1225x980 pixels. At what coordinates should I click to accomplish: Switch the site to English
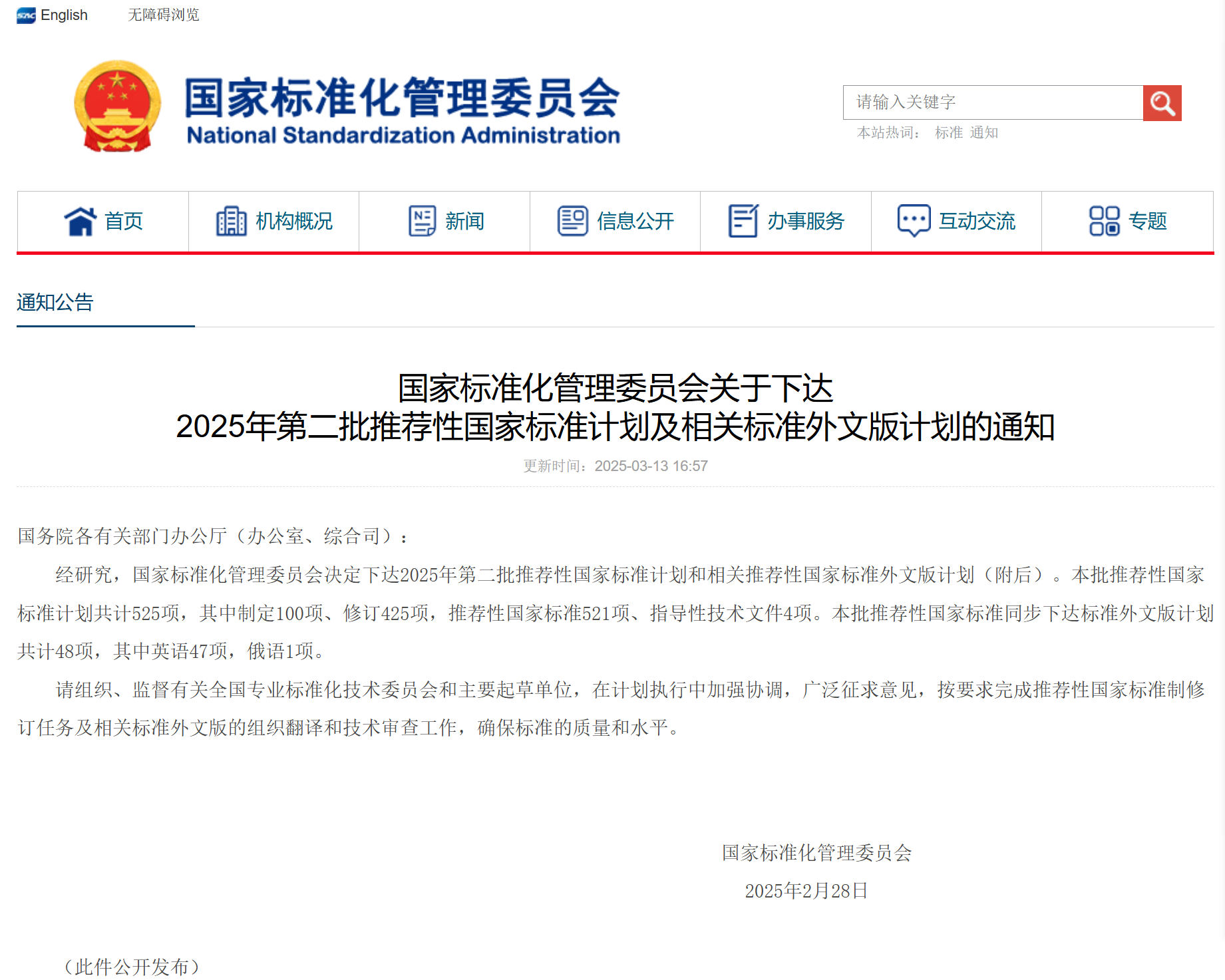tap(64, 15)
